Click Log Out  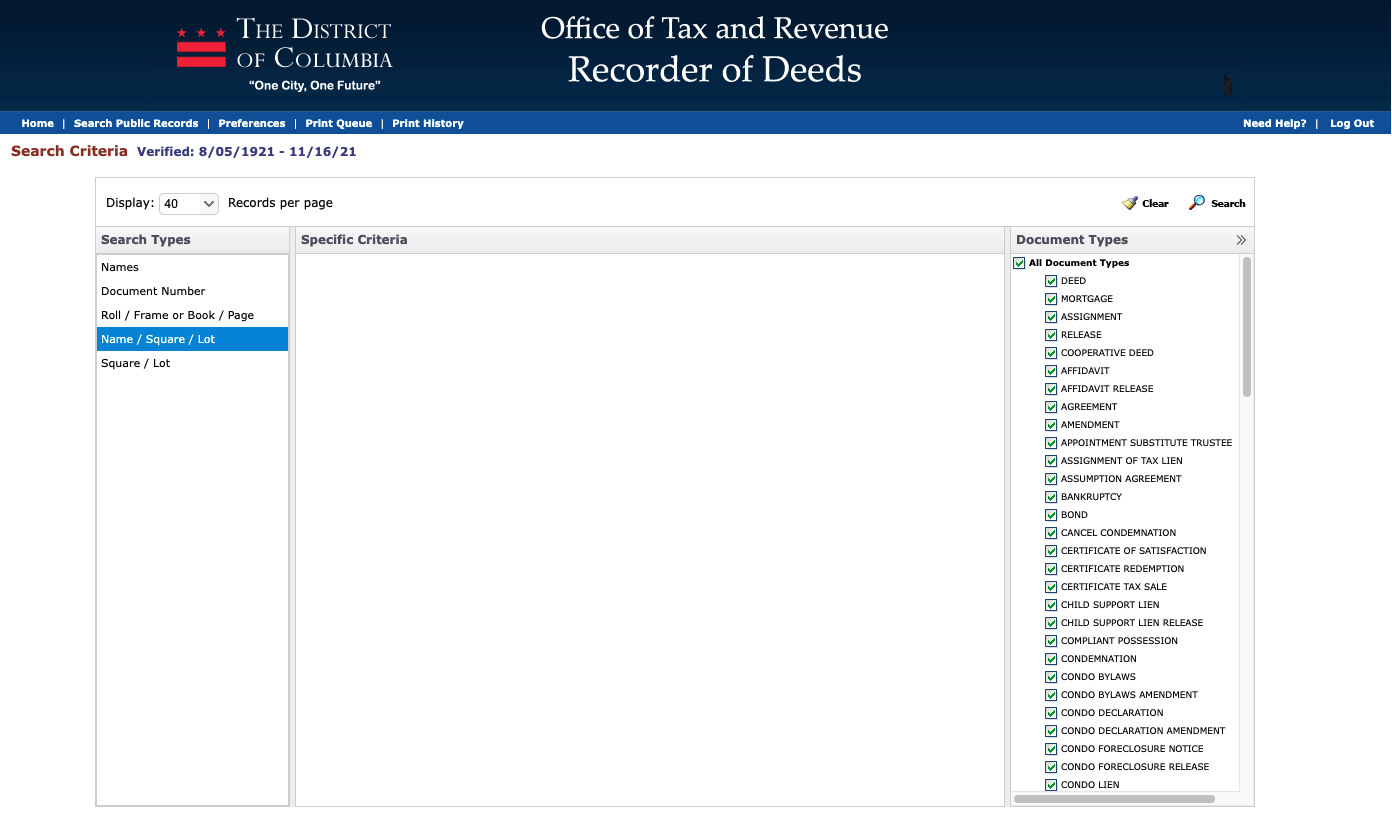tap(1351, 123)
